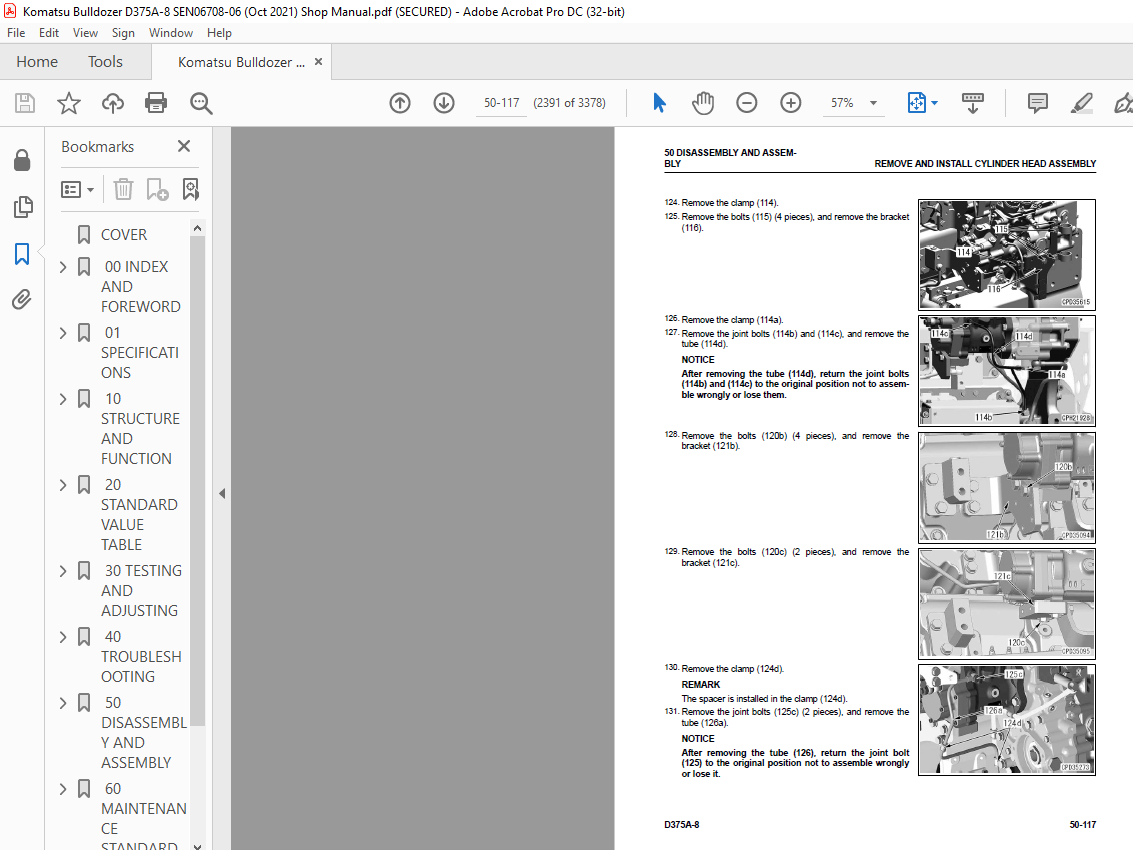Click the zoom percentage field 57%
1133x850 pixels.
click(x=842, y=103)
